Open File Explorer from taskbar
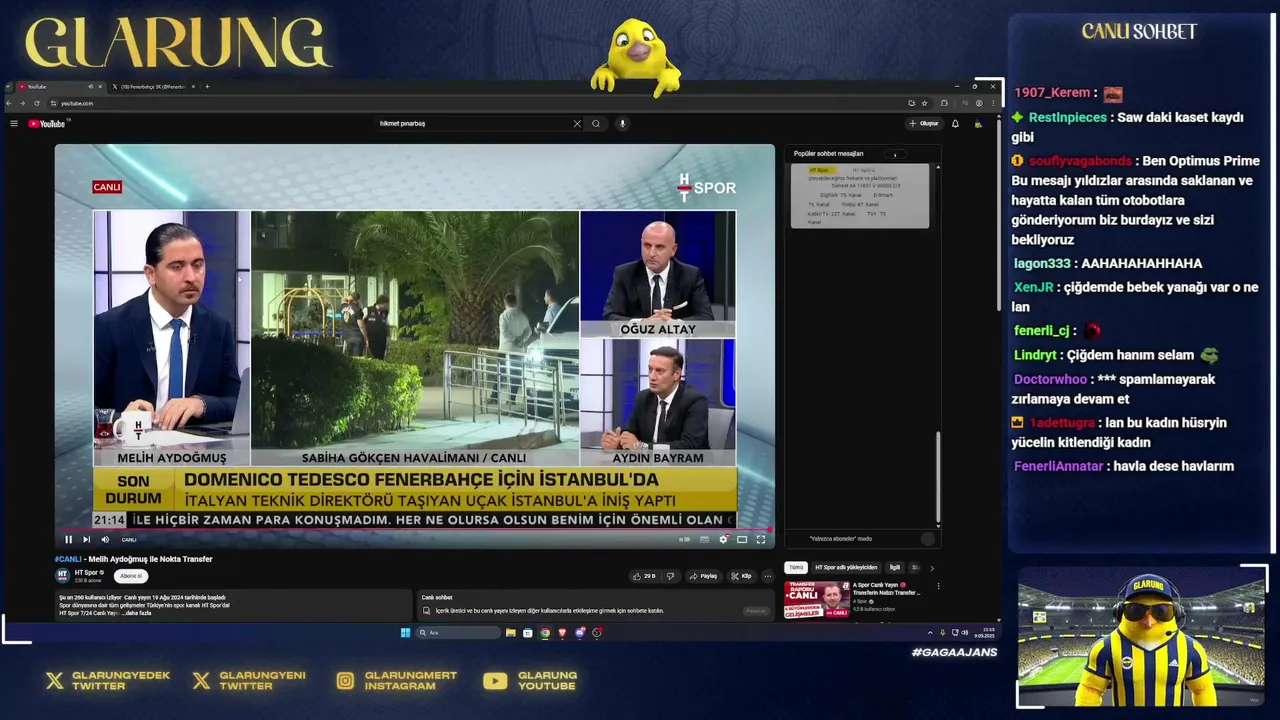The width and height of the screenshot is (1280, 720). (x=510, y=633)
